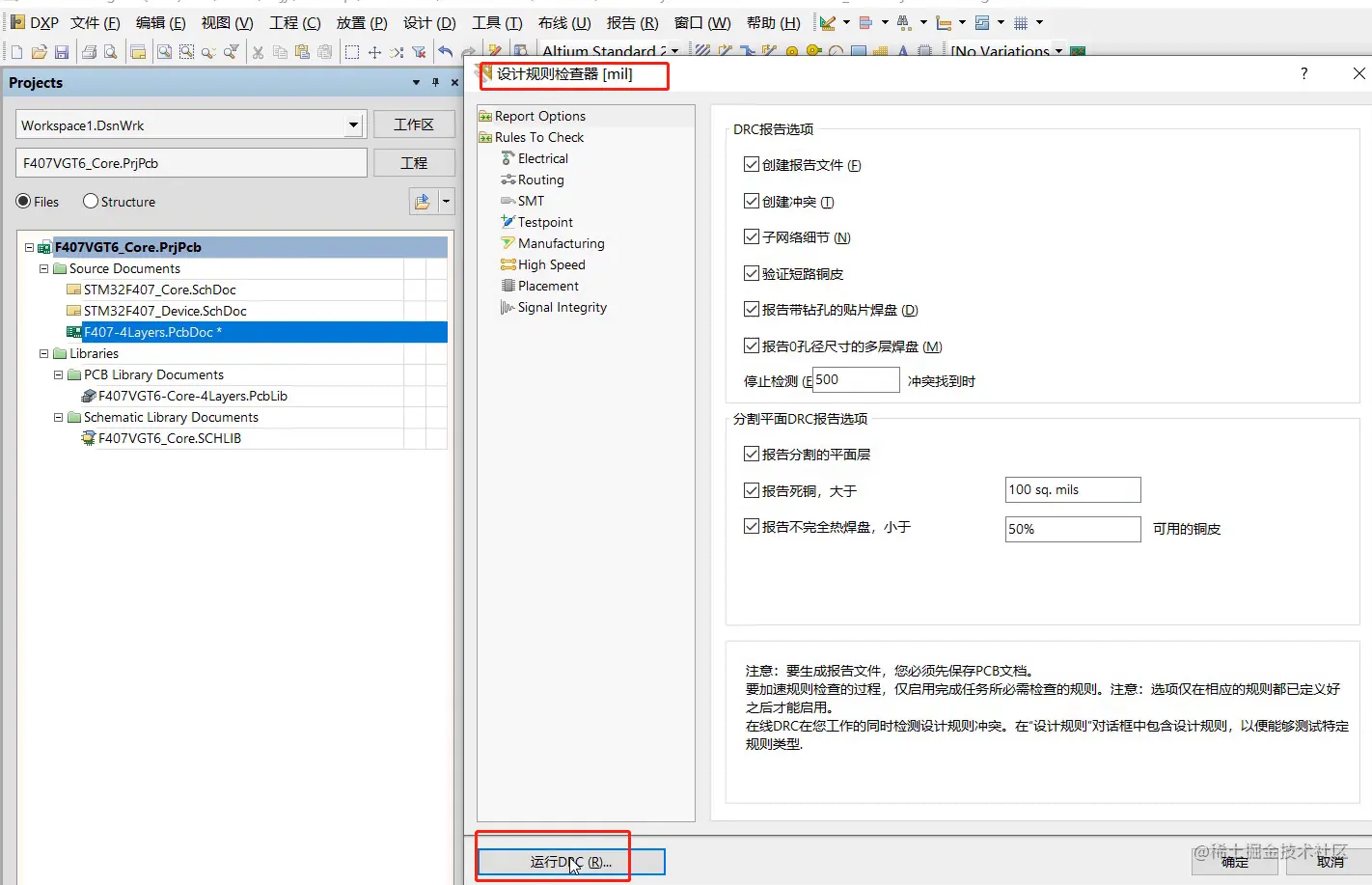Toggle 报告不完全热焊盘 checkbox
Viewport: 1372px width, 885px height.
pos(751,526)
